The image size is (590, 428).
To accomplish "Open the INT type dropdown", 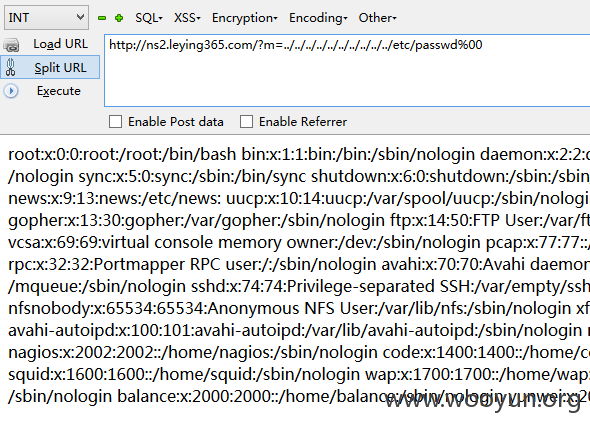I will [46, 17].
